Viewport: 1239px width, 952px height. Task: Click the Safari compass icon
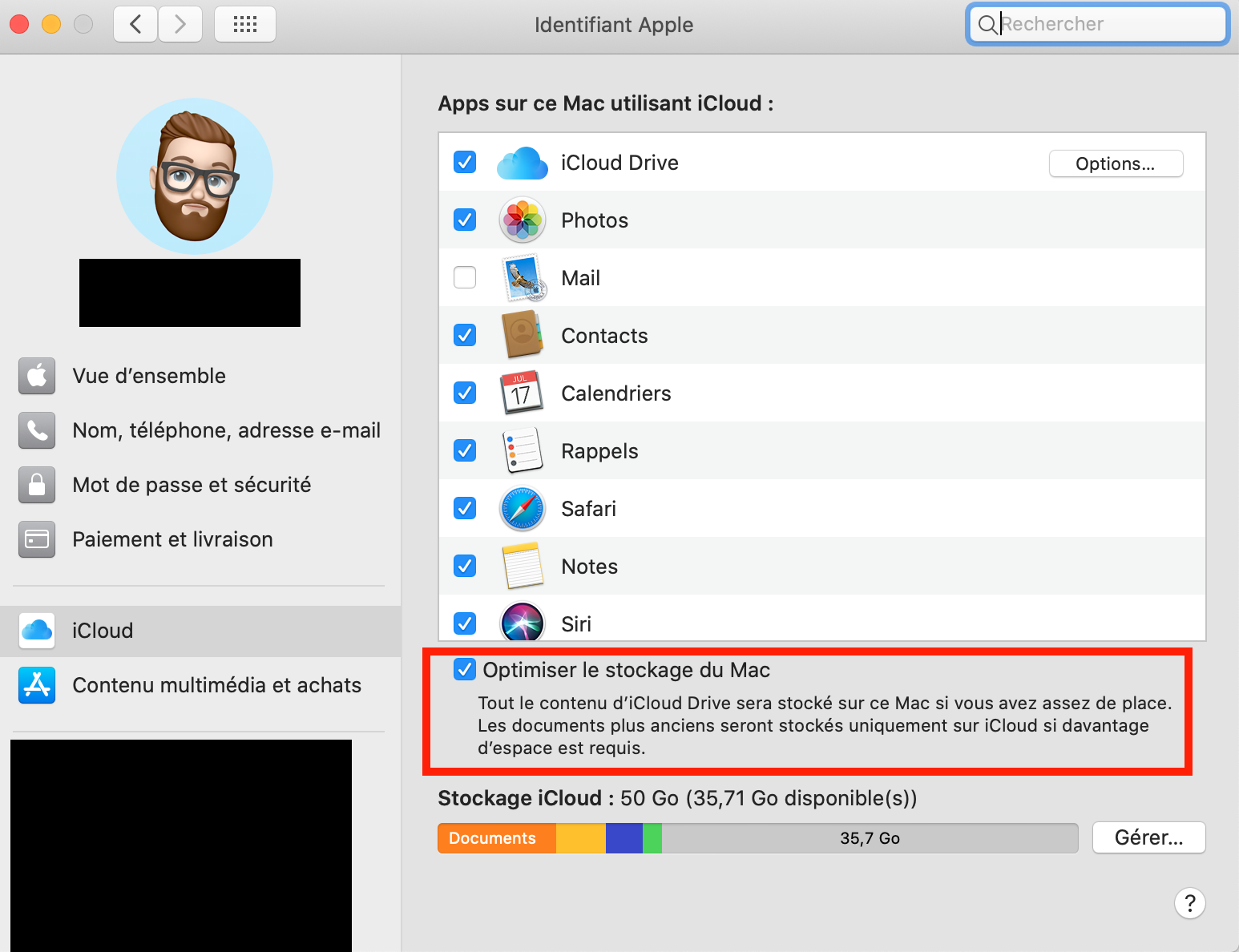(523, 509)
